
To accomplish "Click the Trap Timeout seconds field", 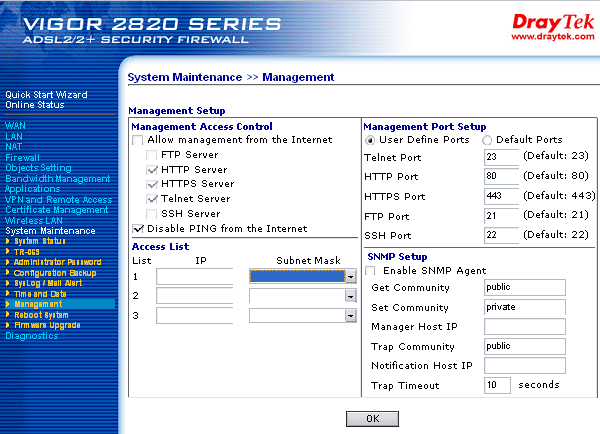I will [497, 385].
